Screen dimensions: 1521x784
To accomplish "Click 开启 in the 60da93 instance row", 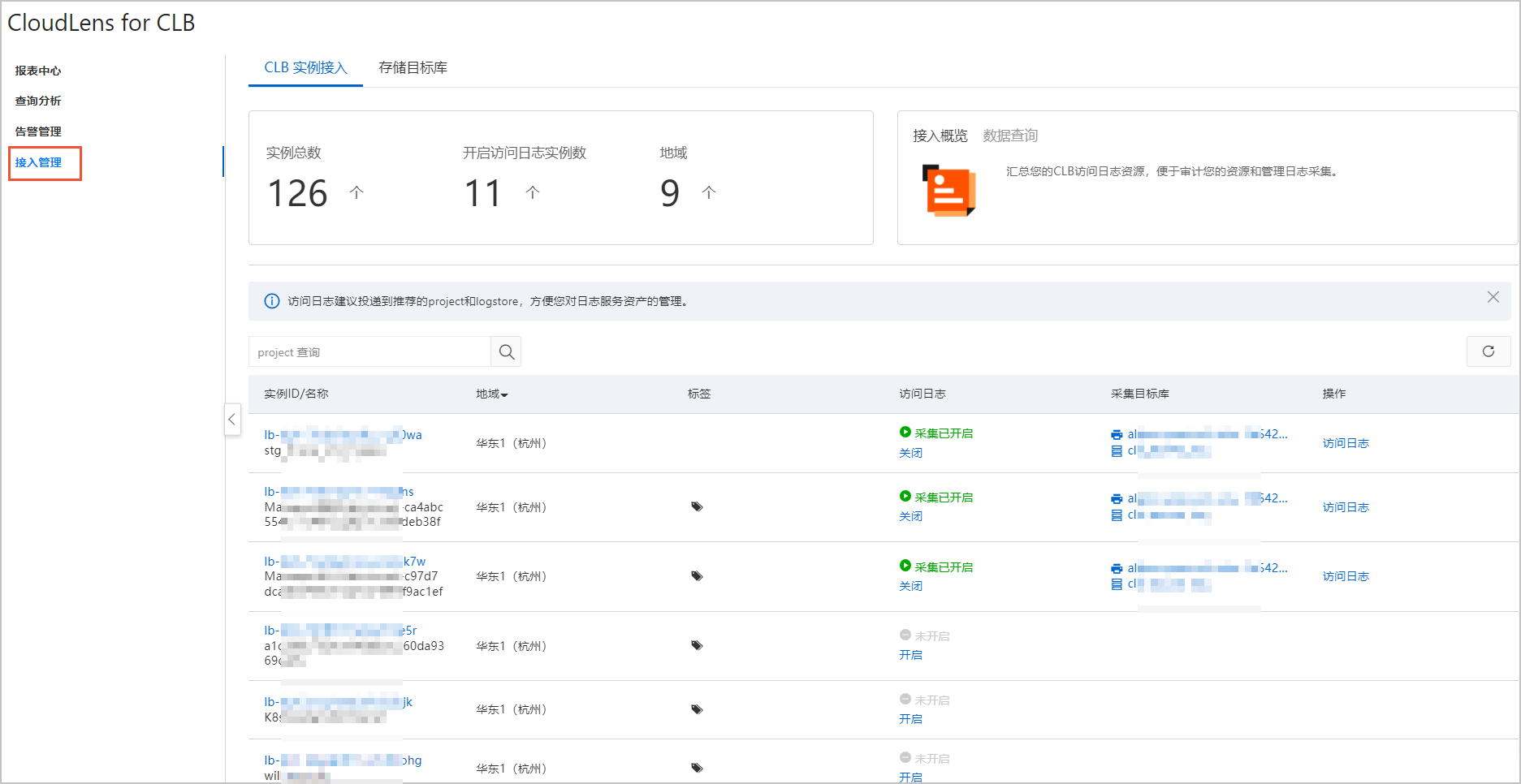I will point(910,655).
